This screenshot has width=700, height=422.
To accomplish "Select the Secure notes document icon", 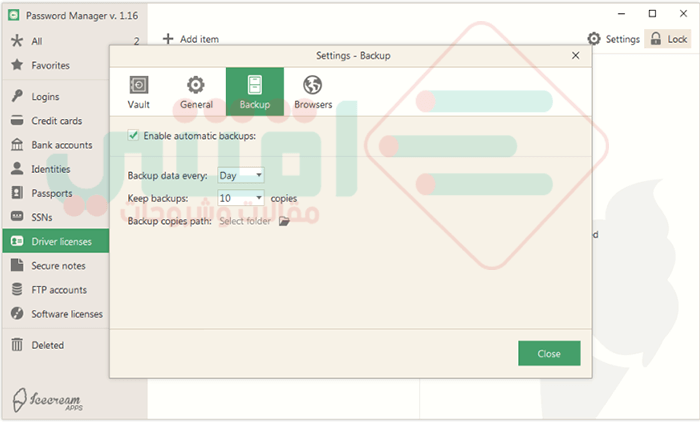I will coord(17,265).
